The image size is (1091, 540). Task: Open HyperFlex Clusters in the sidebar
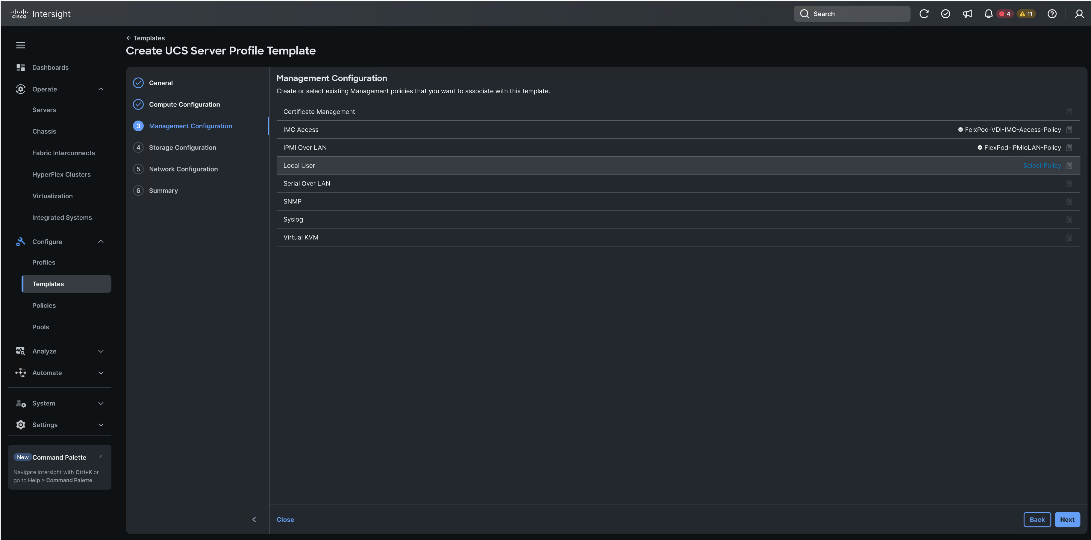click(x=61, y=175)
